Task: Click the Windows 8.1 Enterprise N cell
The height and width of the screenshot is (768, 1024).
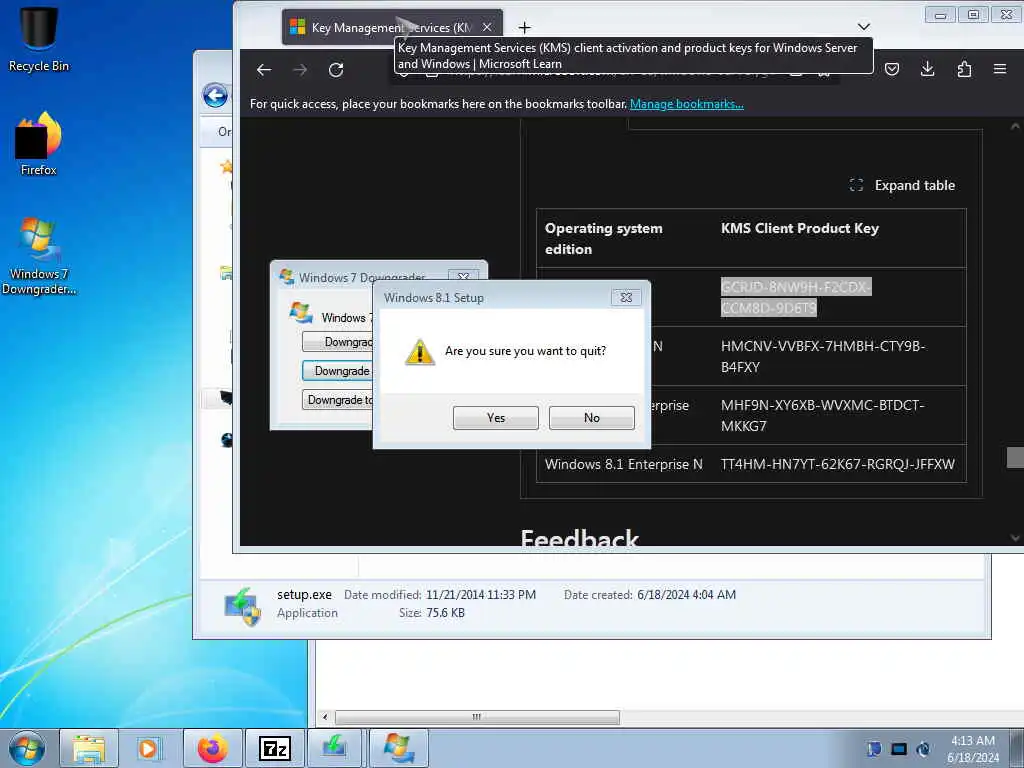Action: (624, 464)
